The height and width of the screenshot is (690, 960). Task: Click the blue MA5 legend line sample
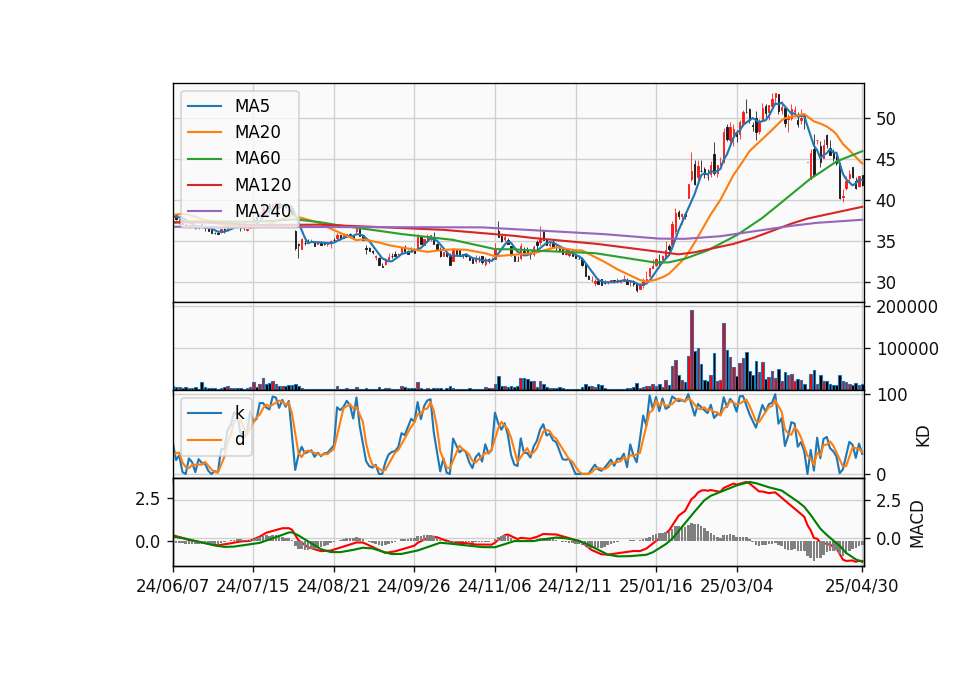204,107
